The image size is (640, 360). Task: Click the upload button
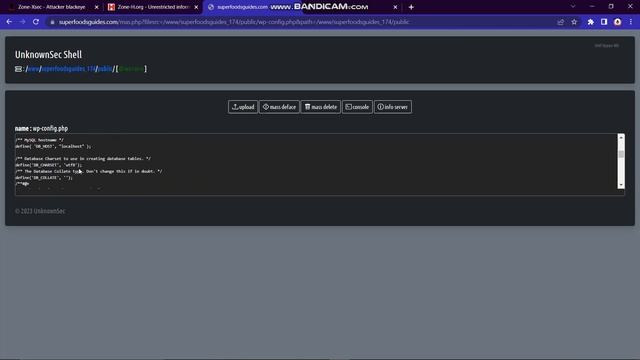[243, 107]
